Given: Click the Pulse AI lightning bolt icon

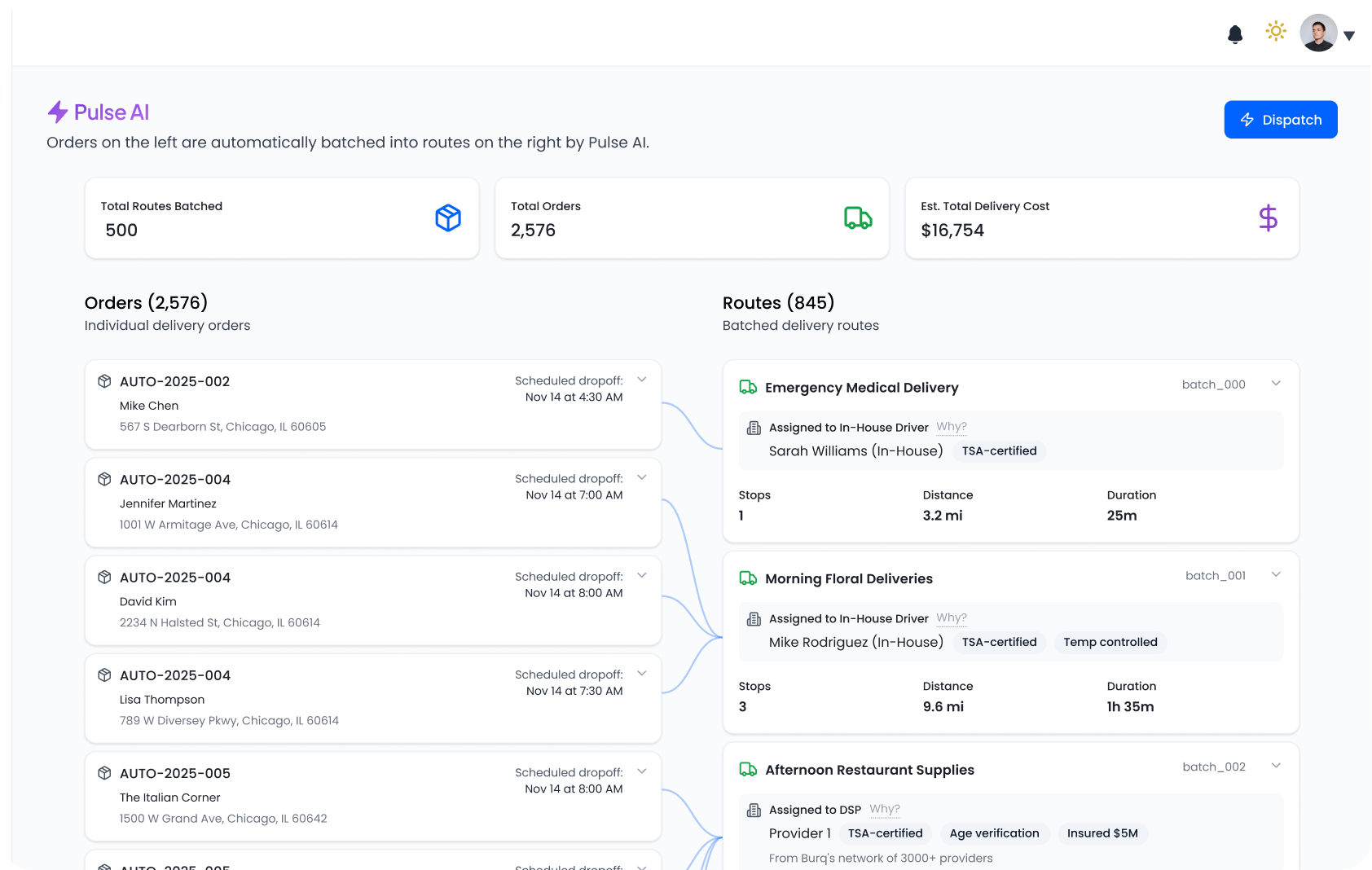Looking at the screenshot, I should click(x=58, y=112).
